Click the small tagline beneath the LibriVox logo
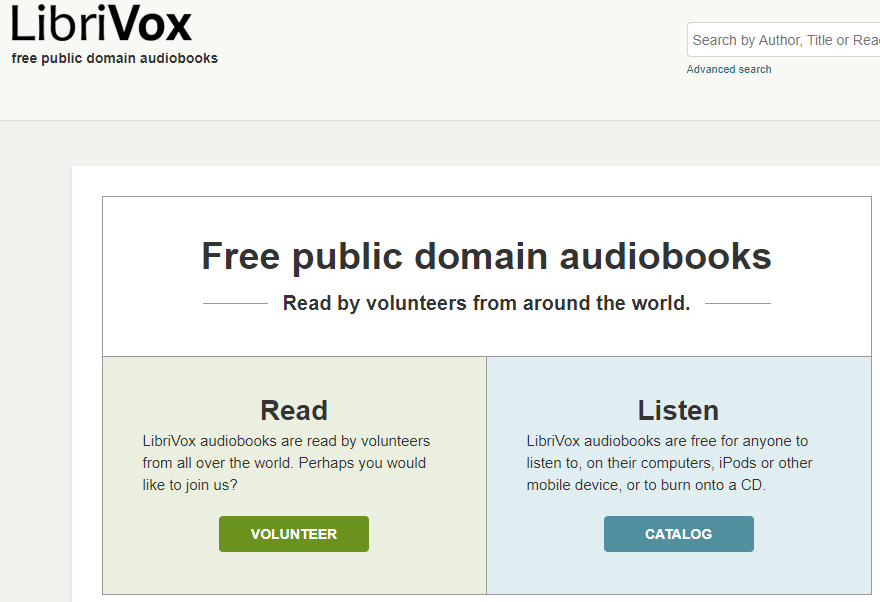The image size is (880, 602). pos(115,58)
